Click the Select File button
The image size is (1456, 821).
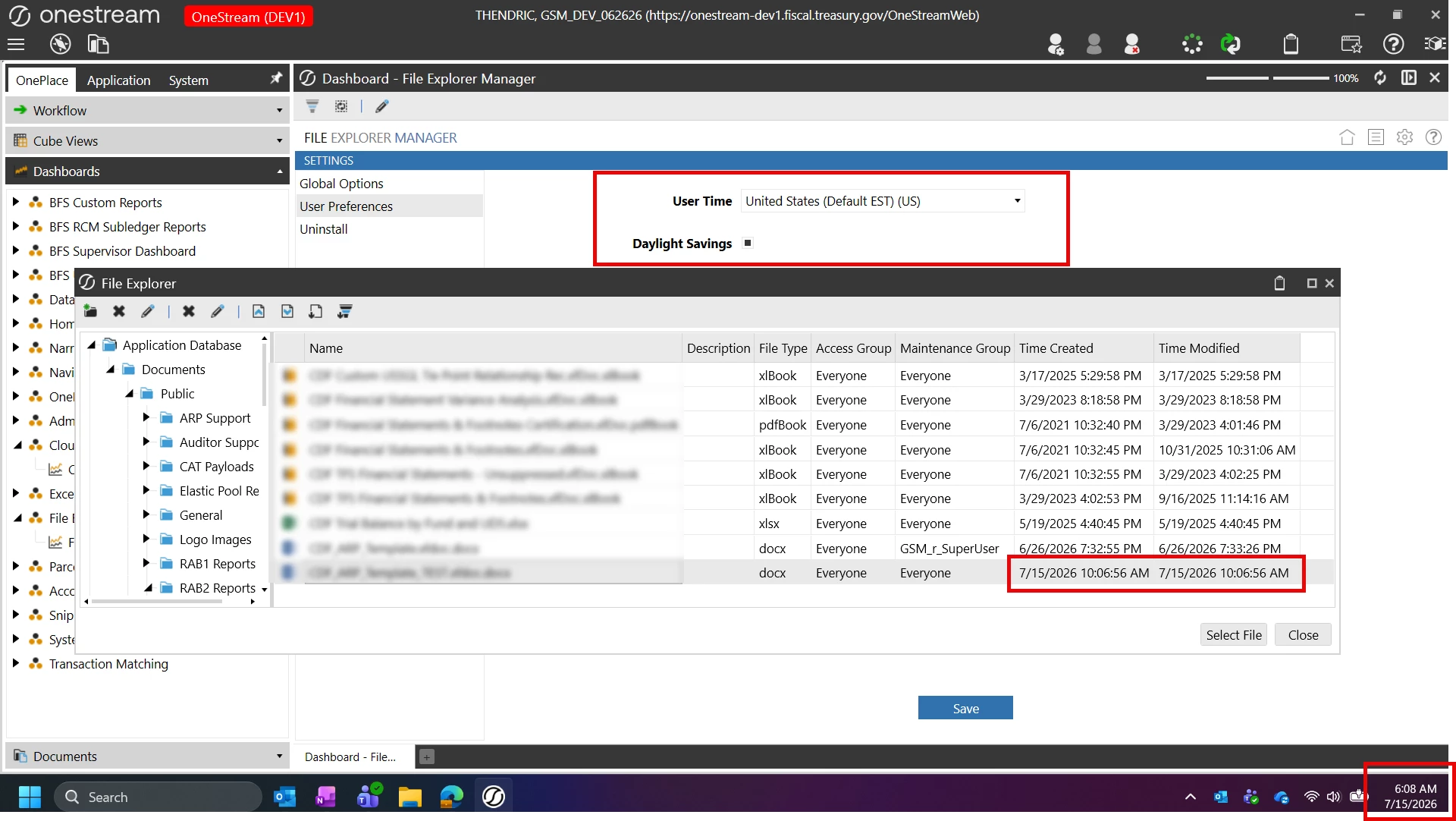tap(1234, 635)
